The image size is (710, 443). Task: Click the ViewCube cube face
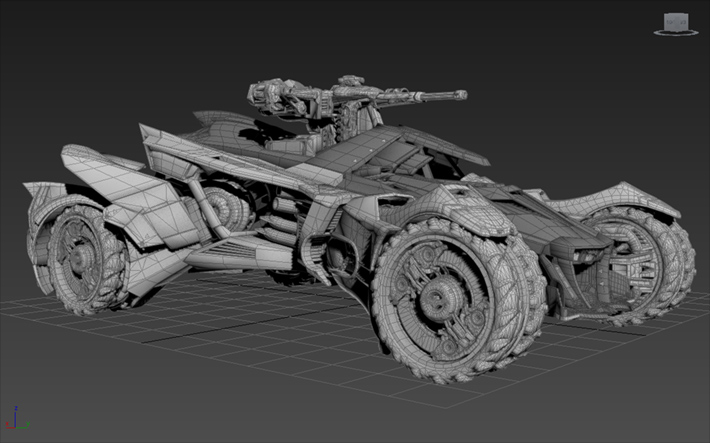pos(676,22)
